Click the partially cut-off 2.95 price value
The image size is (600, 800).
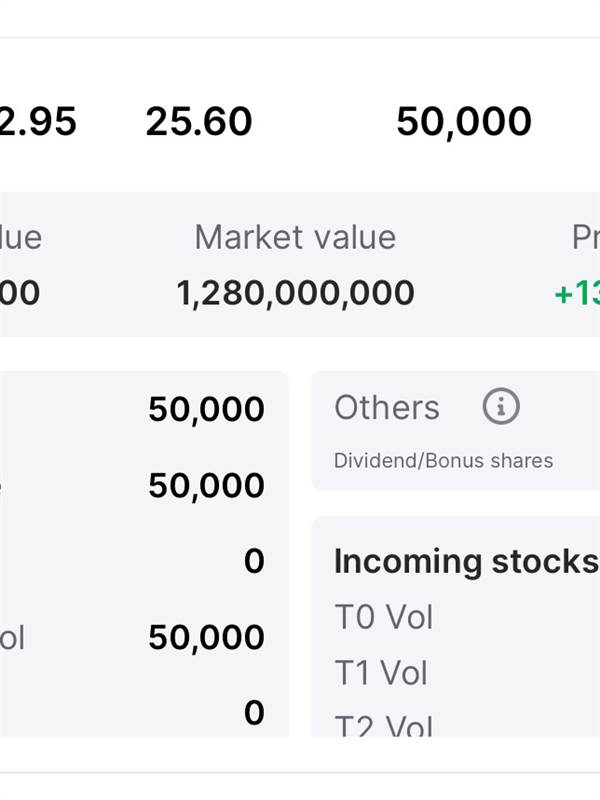38,121
